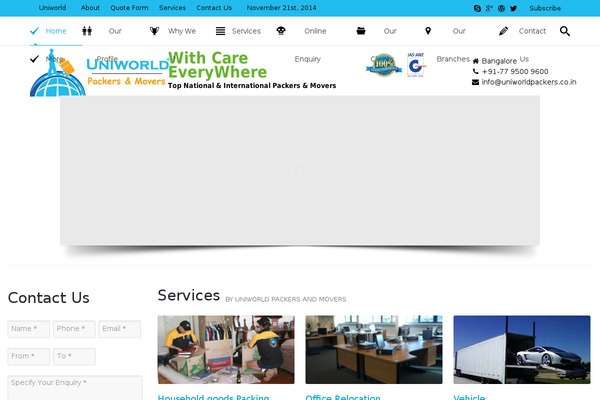600x400 pixels.
Task: Open the office relocation photo
Action: [374, 349]
